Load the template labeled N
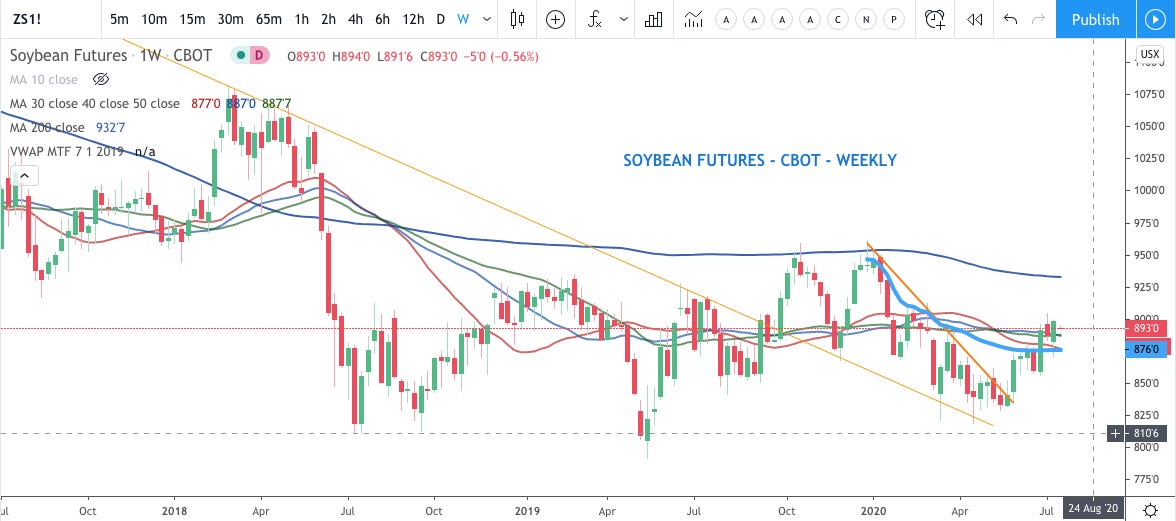1176x521 pixels. [x=866, y=20]
